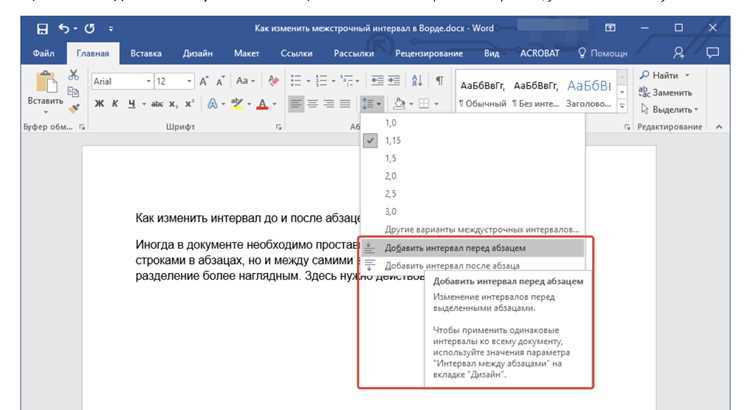Select the Format Painter brush
The width and height of the screenshot is (750, 410).
[x=73, y=109]
